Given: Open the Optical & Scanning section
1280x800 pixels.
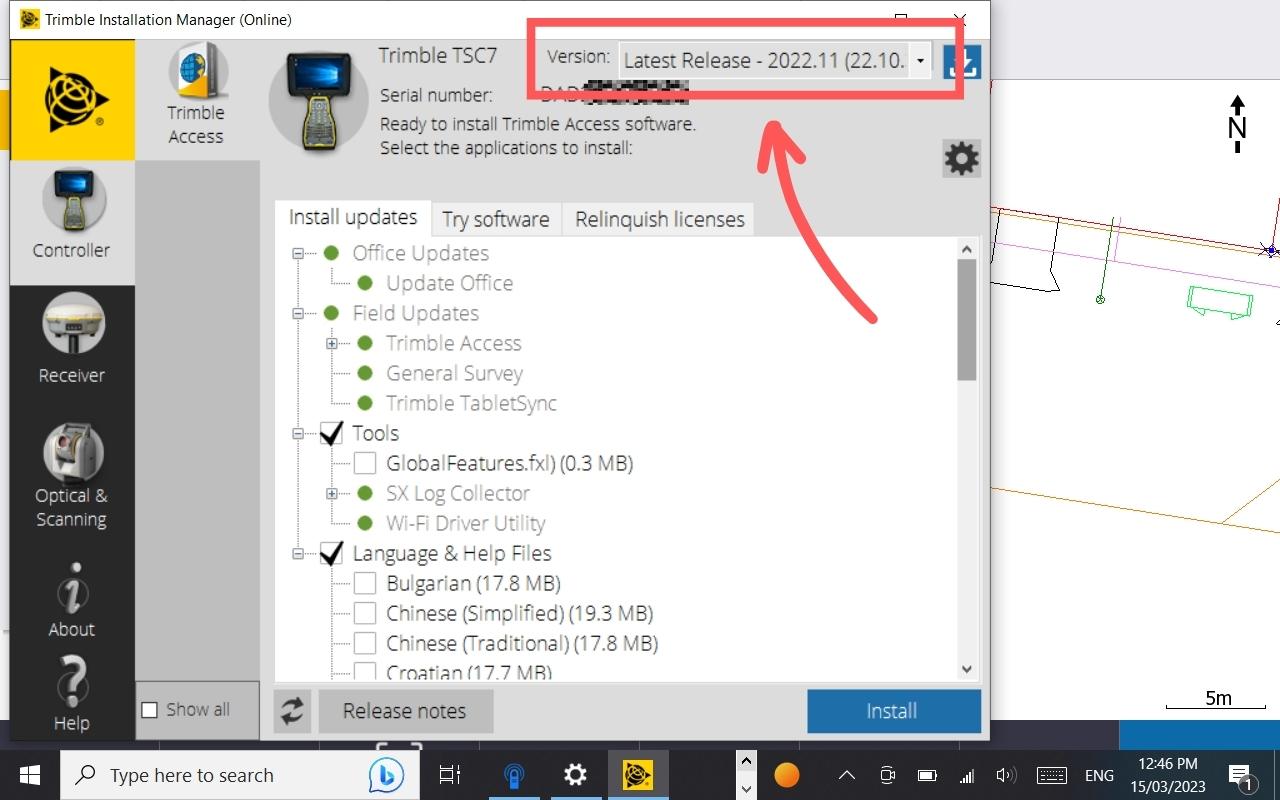Looking at the screenshot, I should click(x=72, y=475).
